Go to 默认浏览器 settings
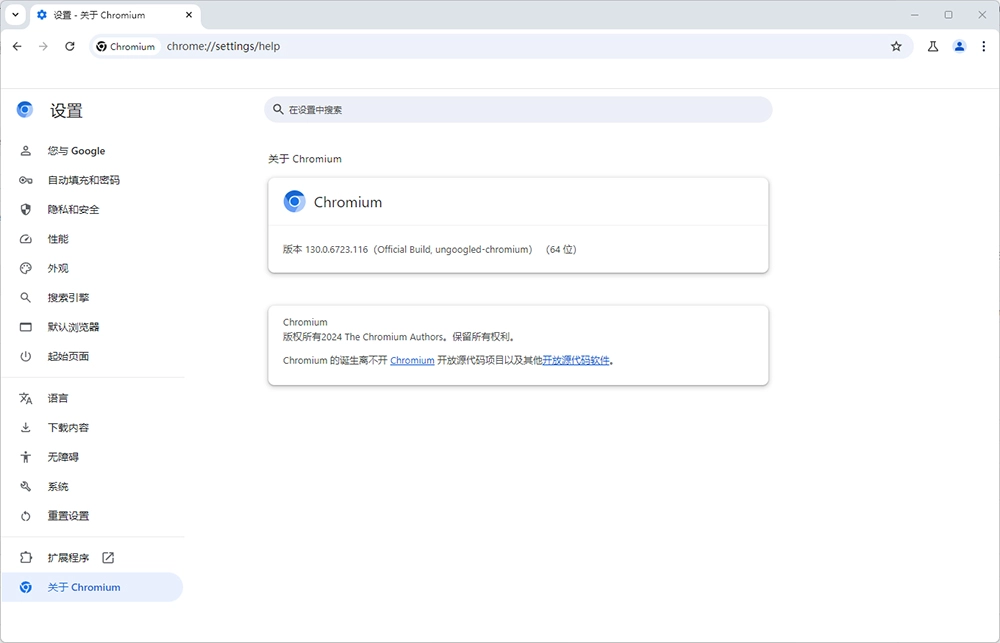 pos(92,327)
